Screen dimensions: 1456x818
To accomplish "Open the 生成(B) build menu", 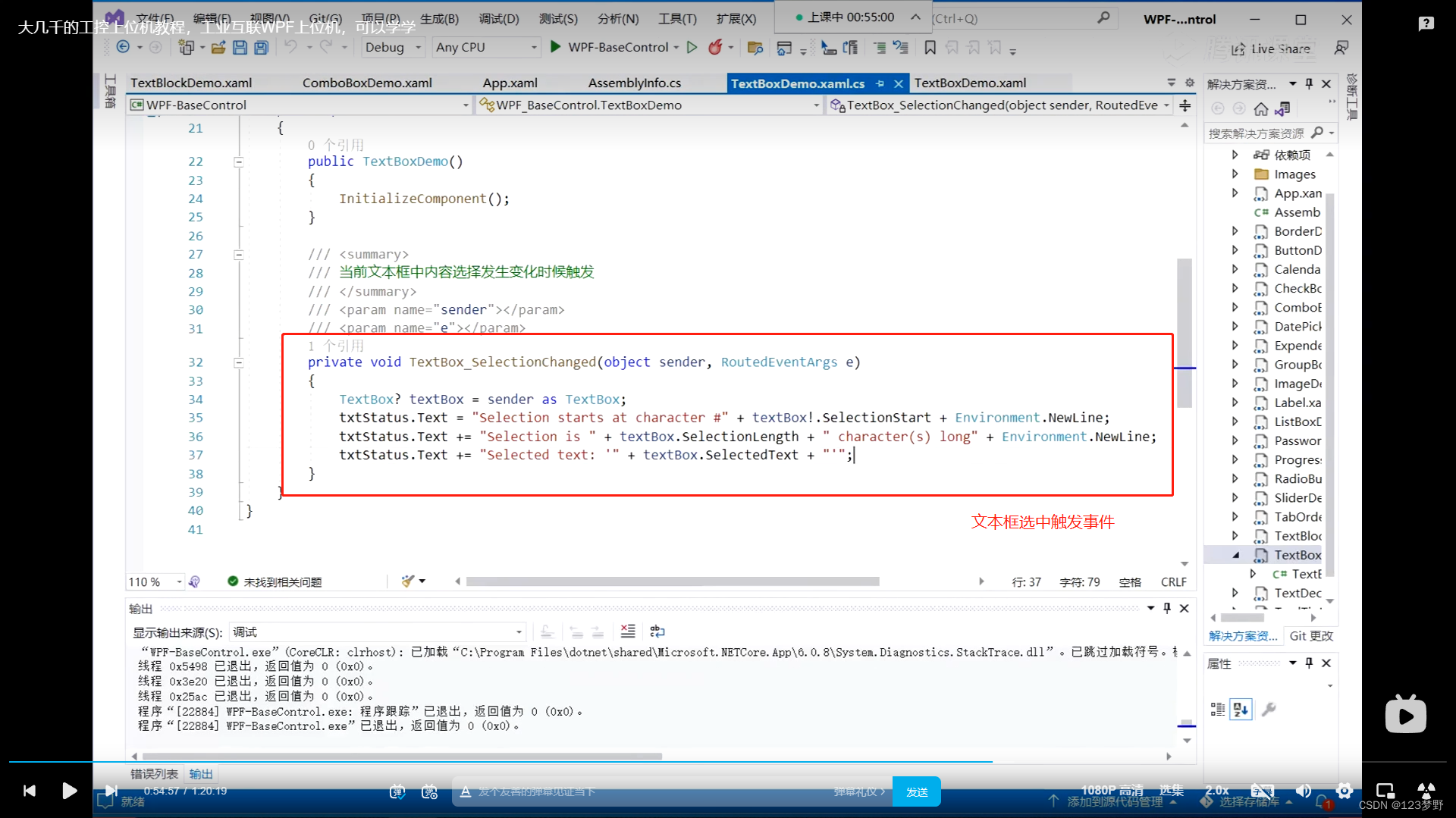I will (439, 18).
